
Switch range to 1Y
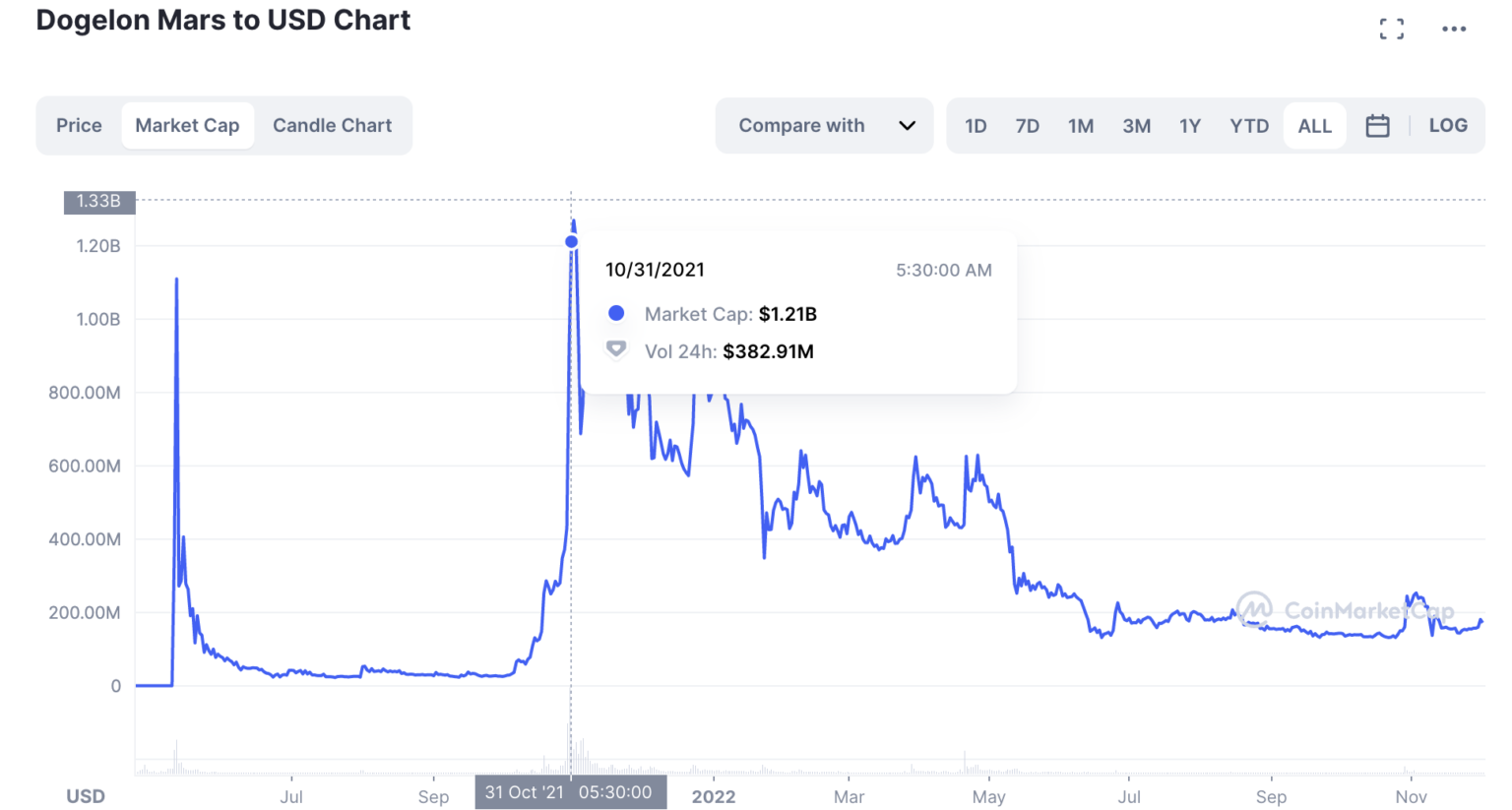(1190, 126)
